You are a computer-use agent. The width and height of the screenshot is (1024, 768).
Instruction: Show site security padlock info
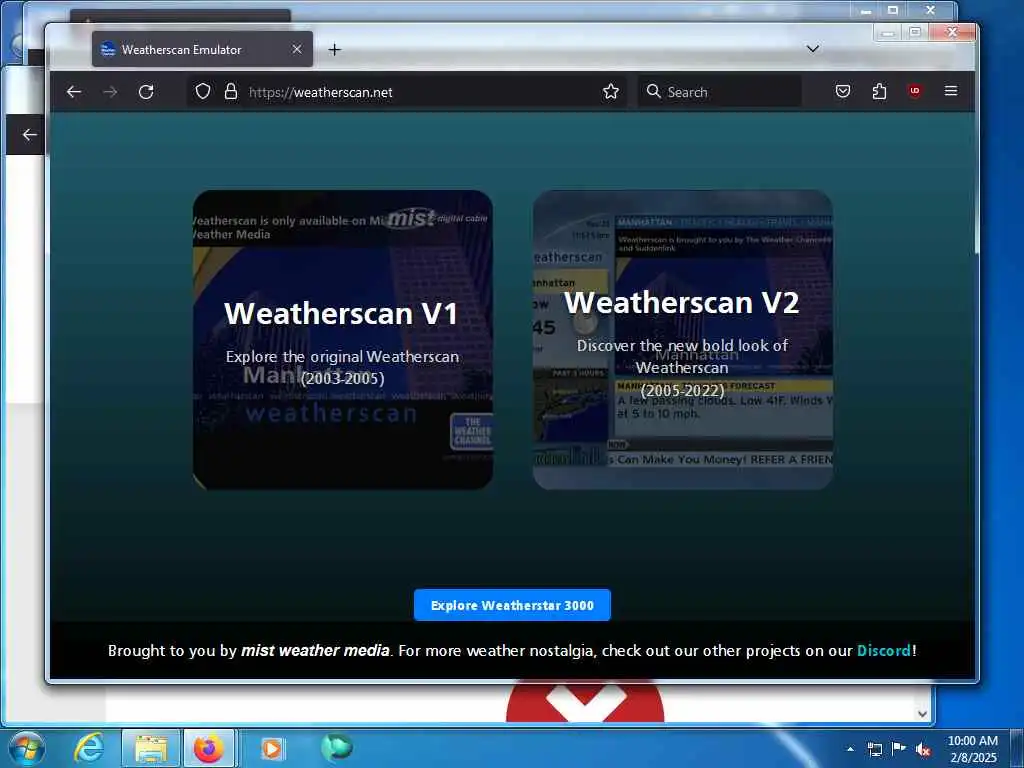point(231,91)
